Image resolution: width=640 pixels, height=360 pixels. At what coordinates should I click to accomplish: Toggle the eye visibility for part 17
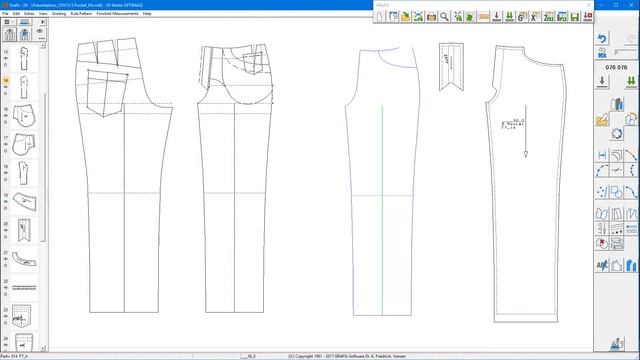(6, 144)
